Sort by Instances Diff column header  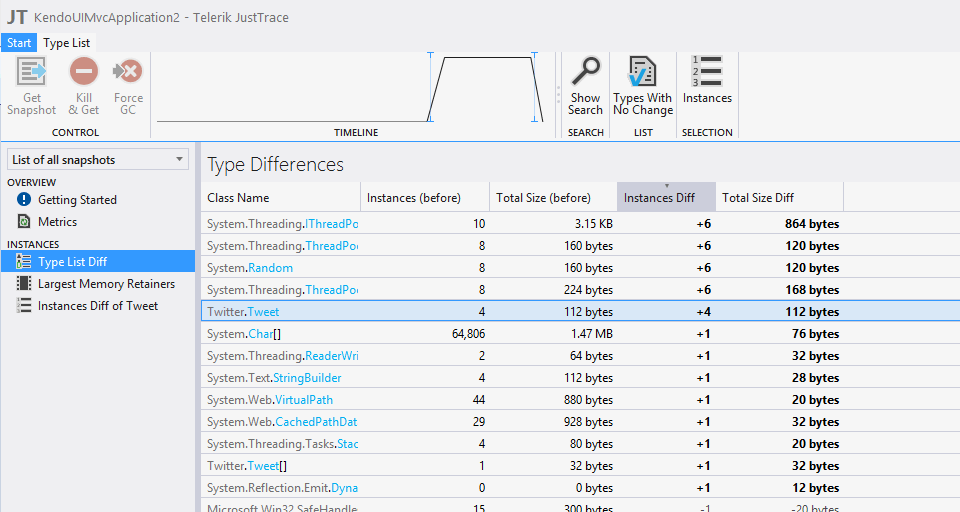(x=666, y=197)
